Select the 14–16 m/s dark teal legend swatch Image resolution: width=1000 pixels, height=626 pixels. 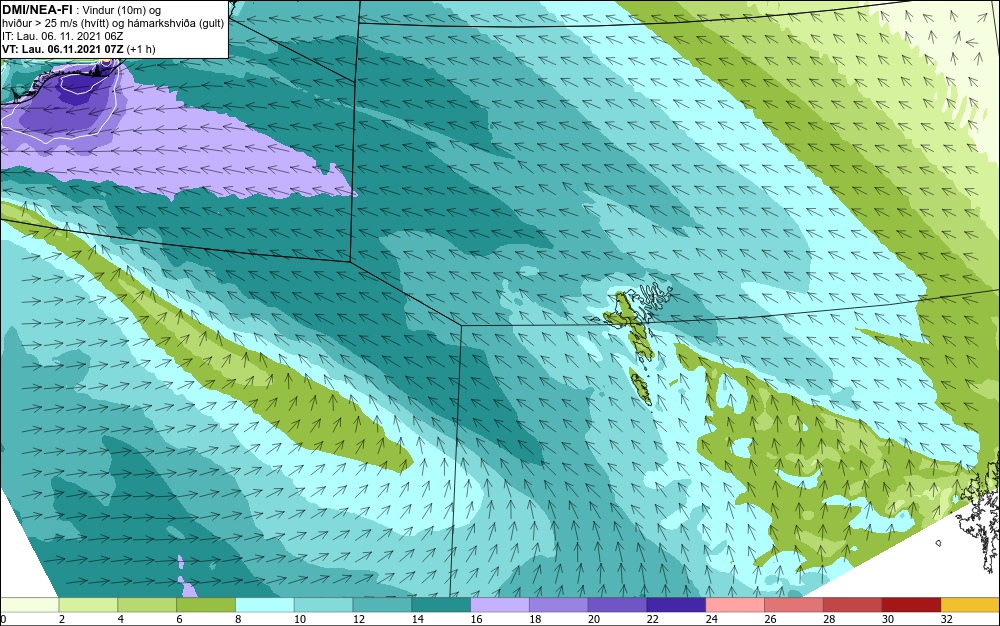pyautogui.click(x=441, y=605)
